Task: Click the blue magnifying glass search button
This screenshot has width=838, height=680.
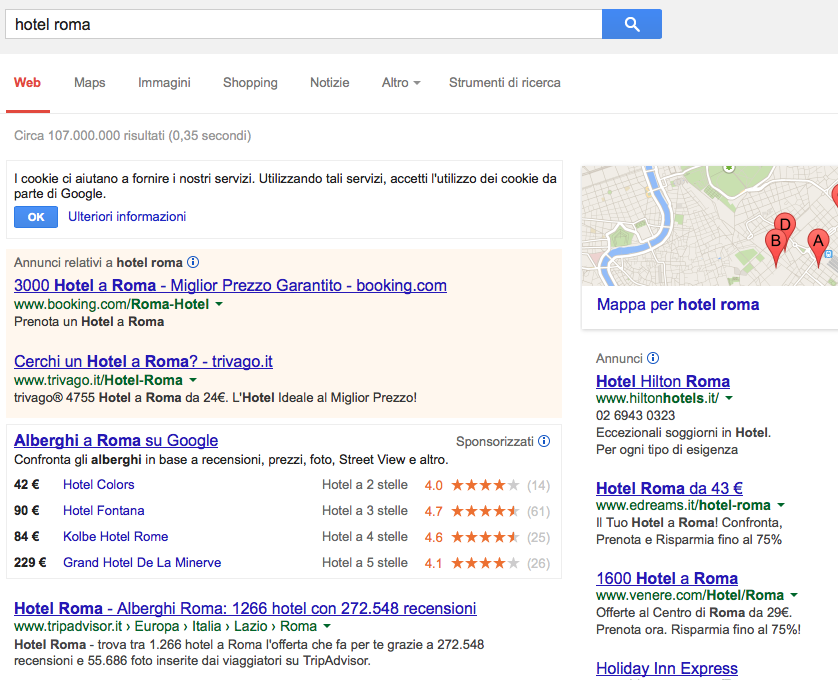Action: coord(631,24)
